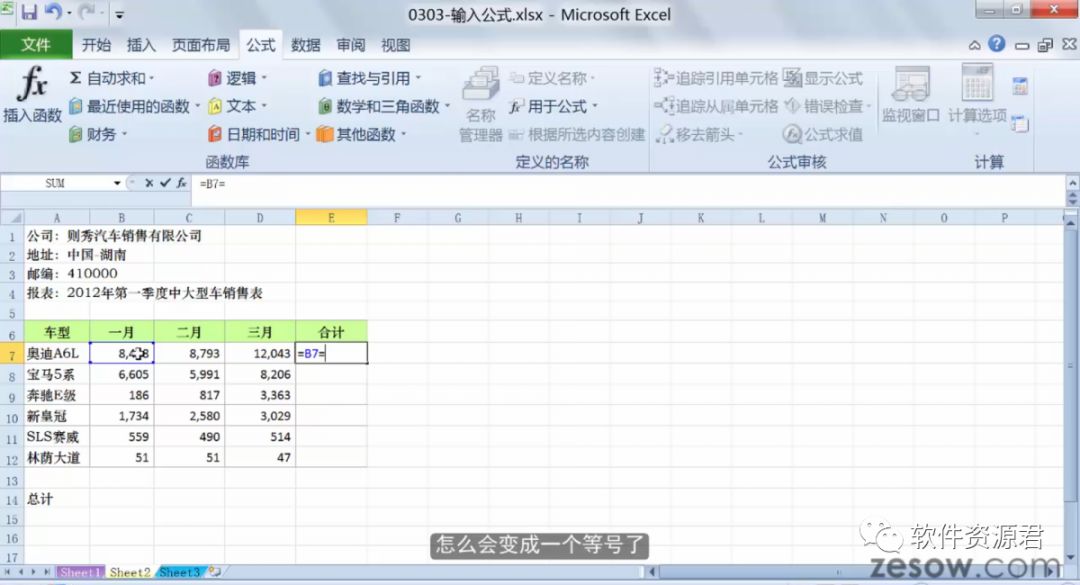This screenshot has width=1080, height=585.
Task: Click the calculate sheet icon below calculate now
Action: (x=1020, y=123)
